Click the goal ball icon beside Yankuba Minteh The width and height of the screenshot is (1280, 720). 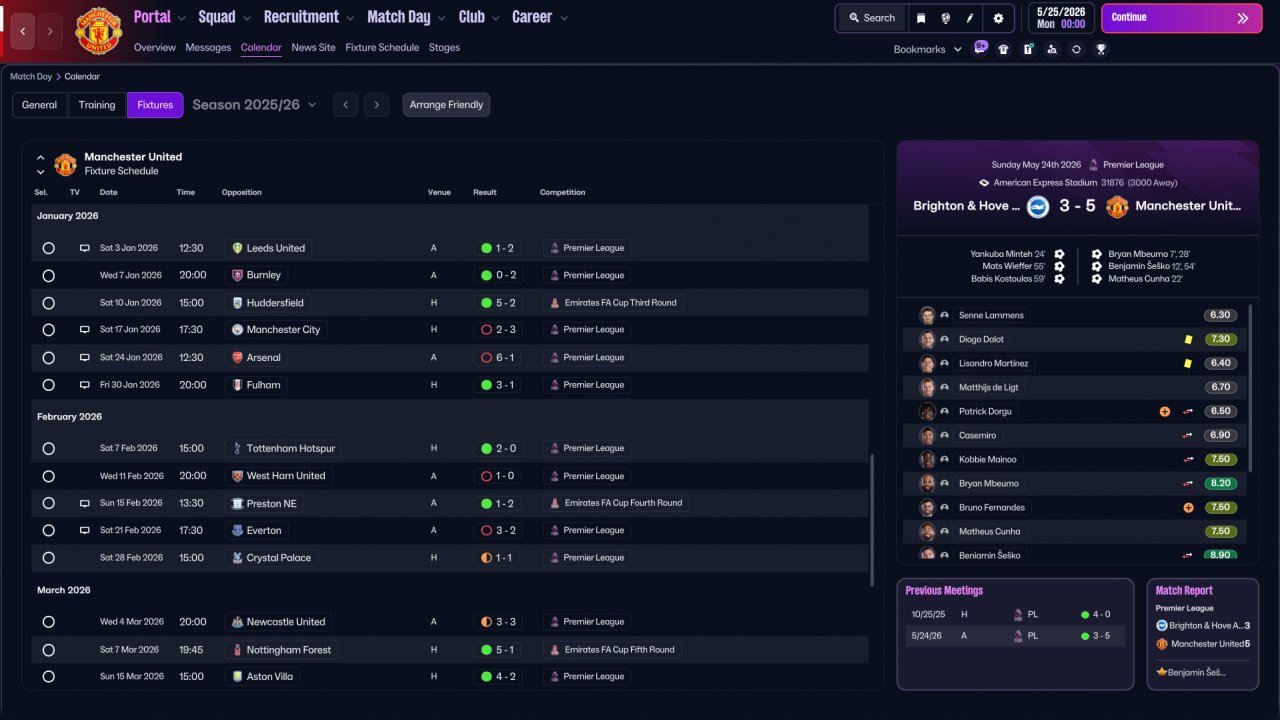tap(1059, 254)
